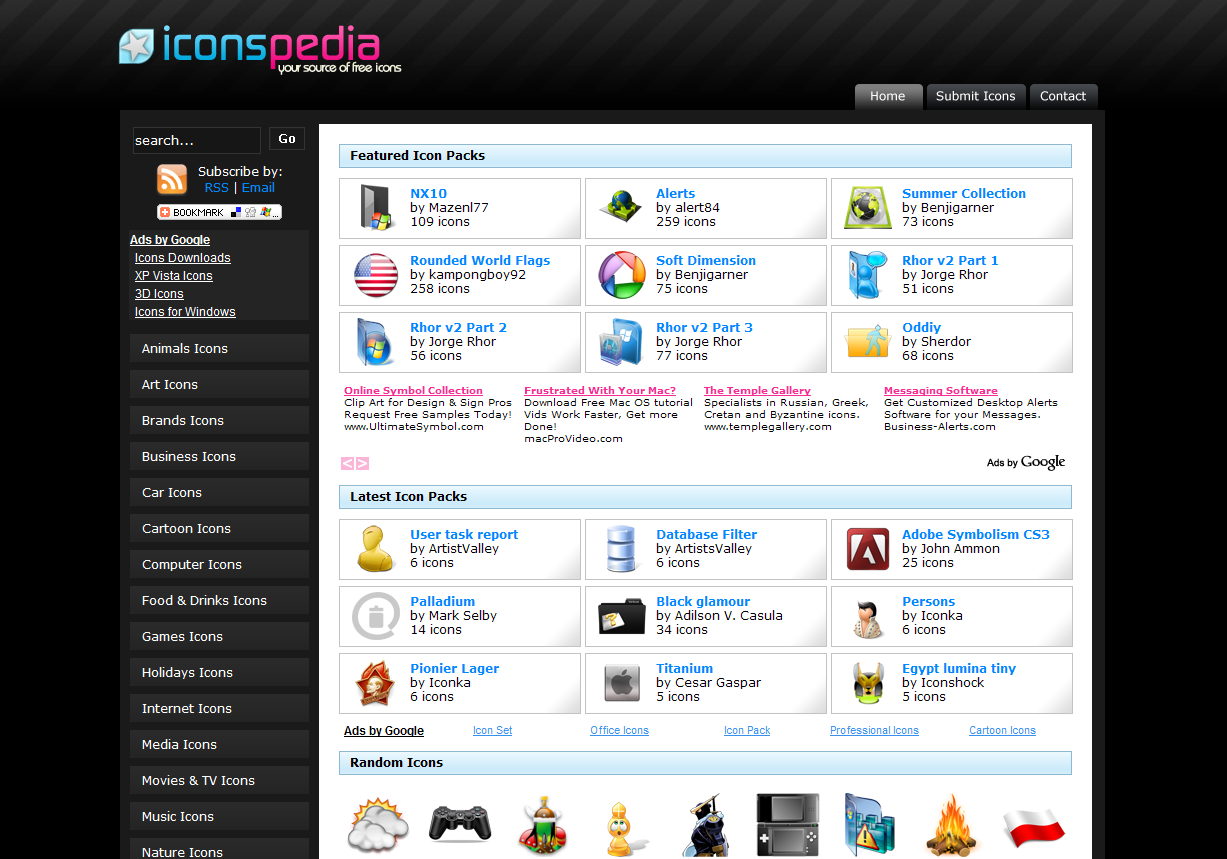The height and width of the screenshot is (859, 1227).
Task: Open the Egypt lumina tiny pharaoh icon
Action: tap(868, 683)
